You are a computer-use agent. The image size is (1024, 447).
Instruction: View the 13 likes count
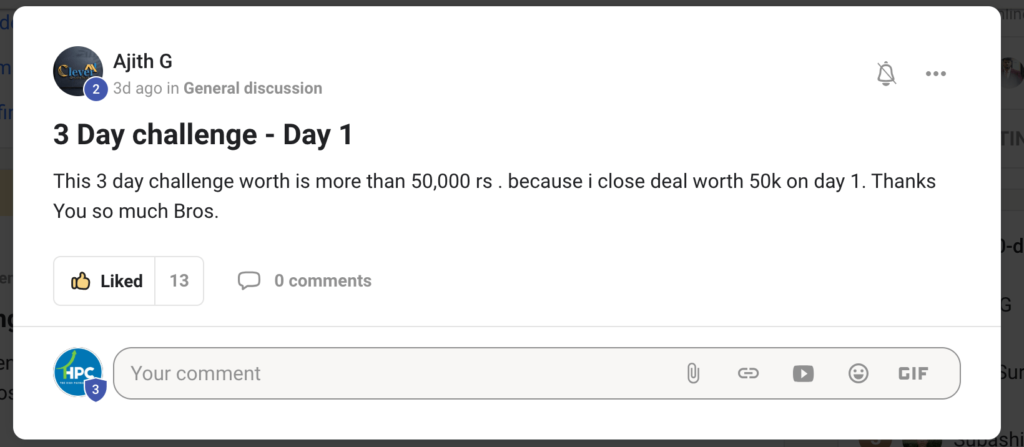click(179, 281)
